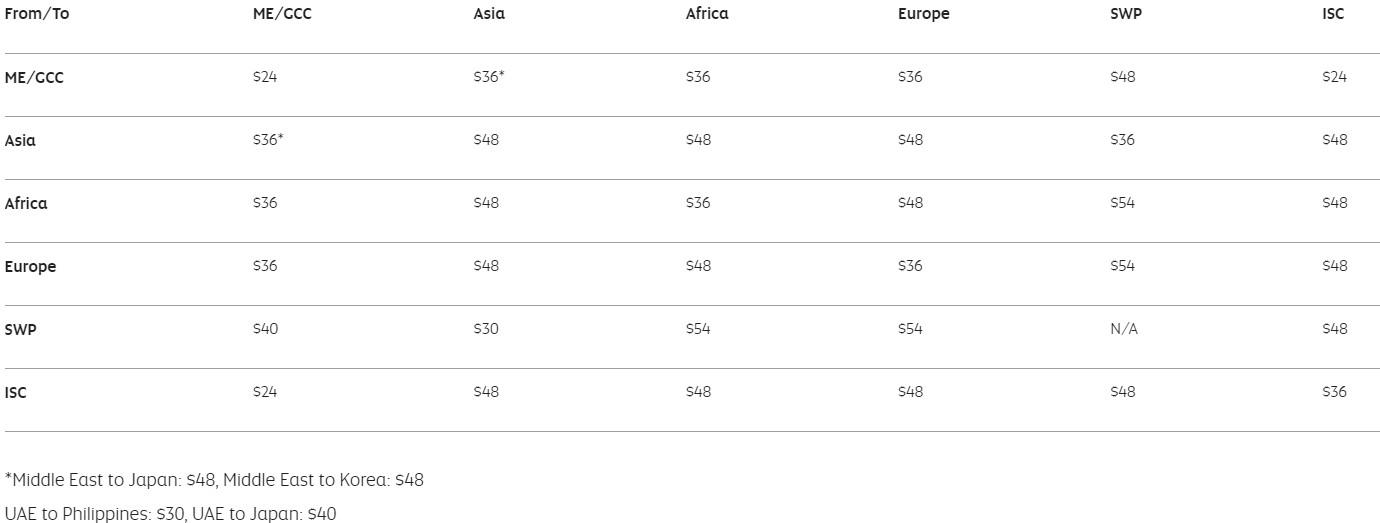Click the $36* price in Asia row
This screenshot has height=523, width=1380.
point(268,140)
